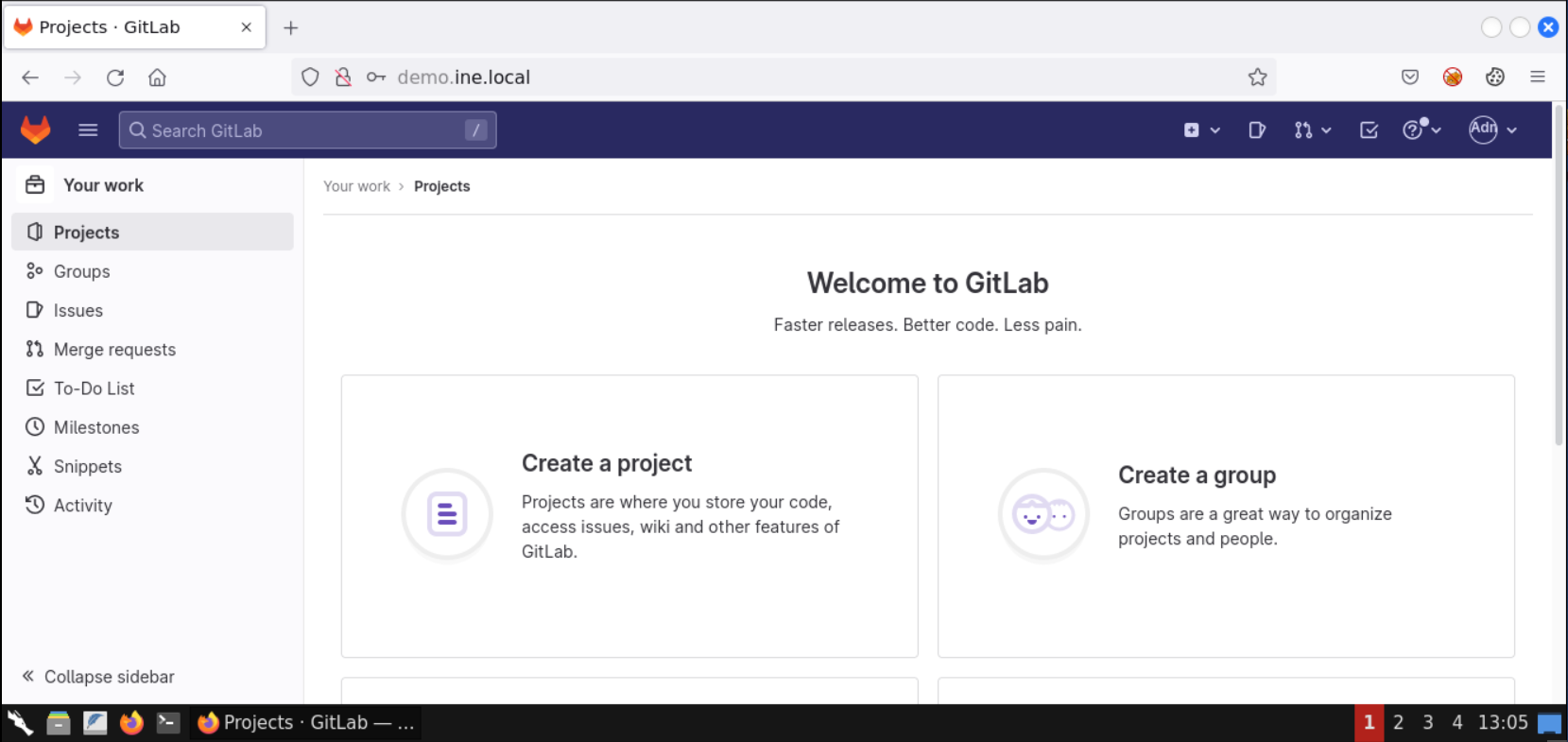Viewport: 1568px width, 742px height.
Task: Open Merge requests in the sidebar
Action: point(153,349)
